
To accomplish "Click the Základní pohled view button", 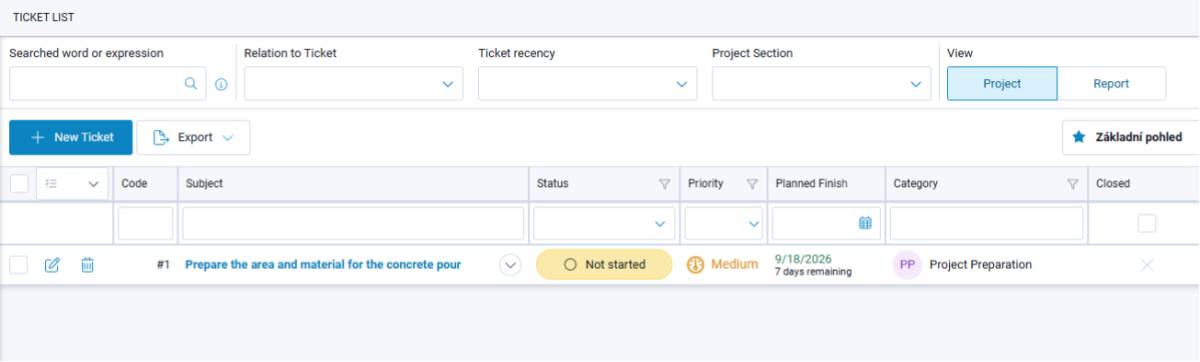I will (1131, 137).
